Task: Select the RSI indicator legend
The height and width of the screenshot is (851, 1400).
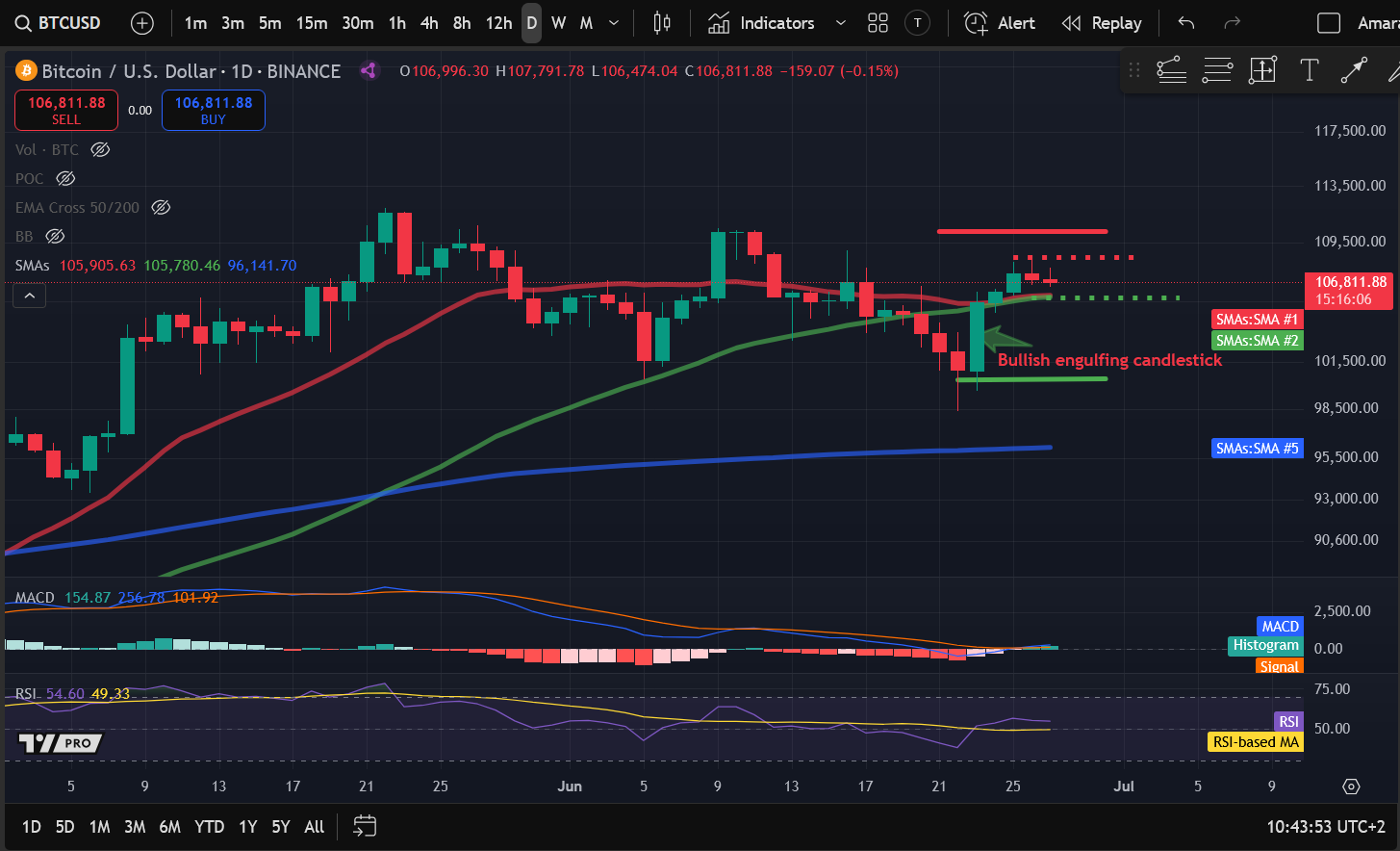Action: (26, 694)
